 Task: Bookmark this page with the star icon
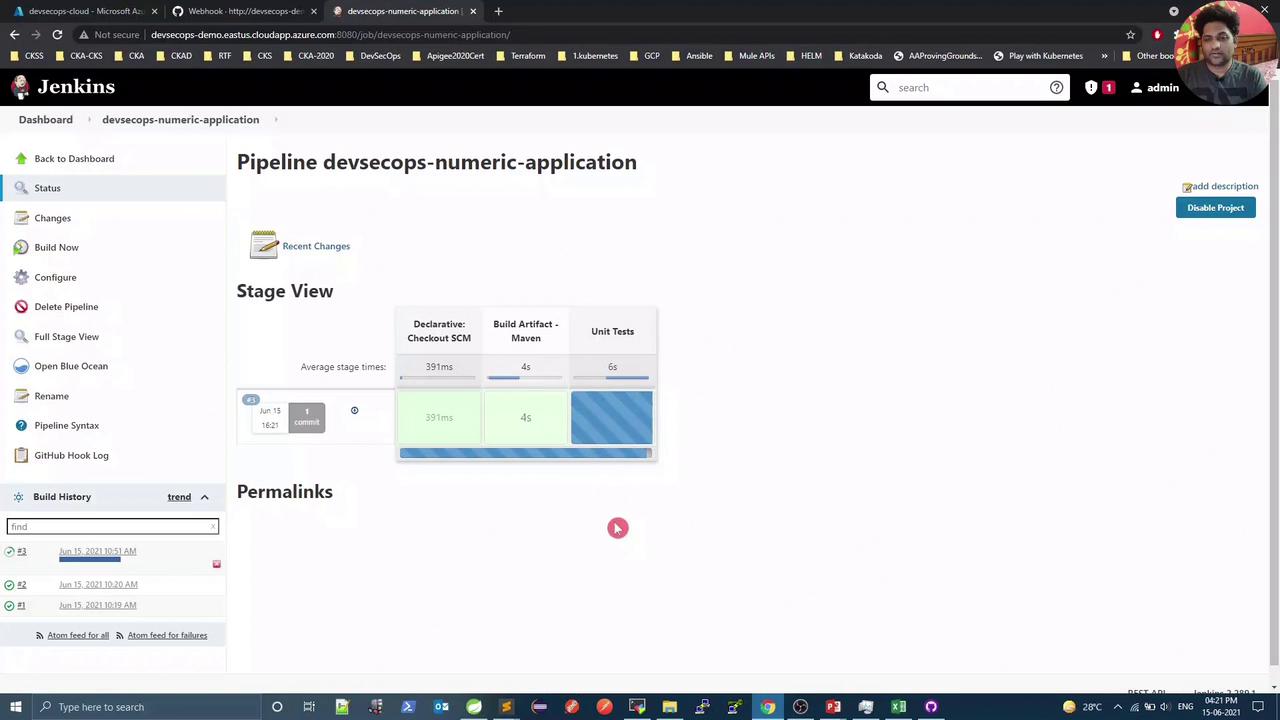pyautogui.click(x=1131, y=35)
